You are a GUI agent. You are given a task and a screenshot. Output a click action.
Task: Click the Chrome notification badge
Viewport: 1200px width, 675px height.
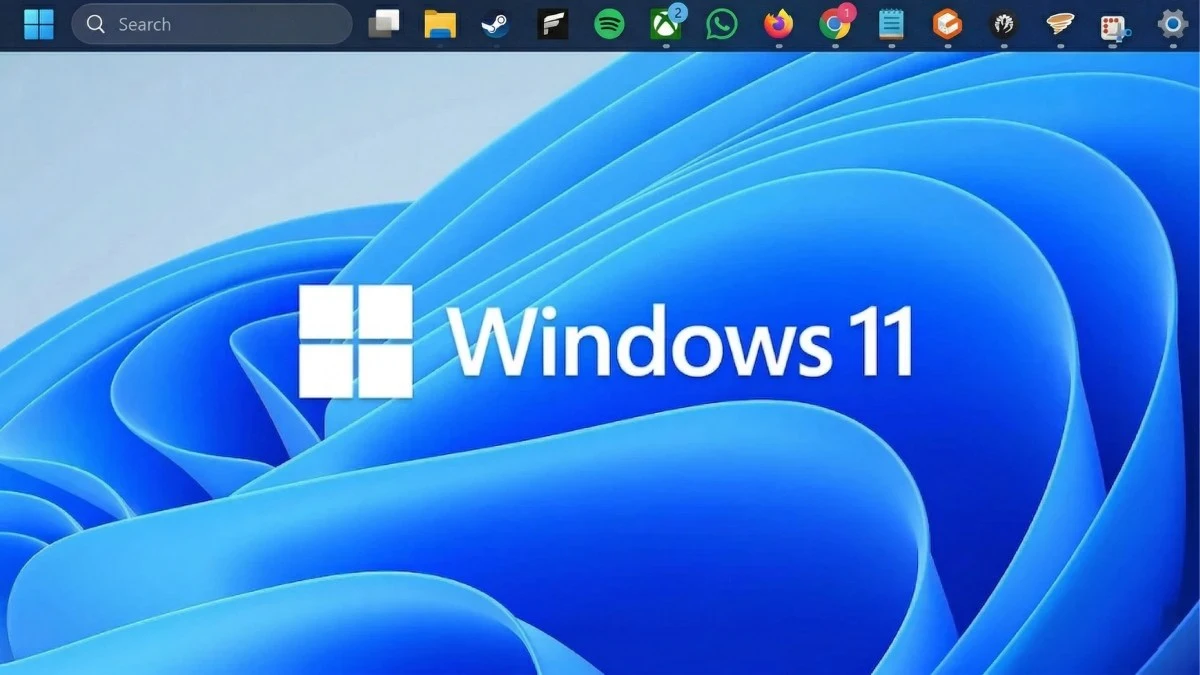(x=847, y=13)
